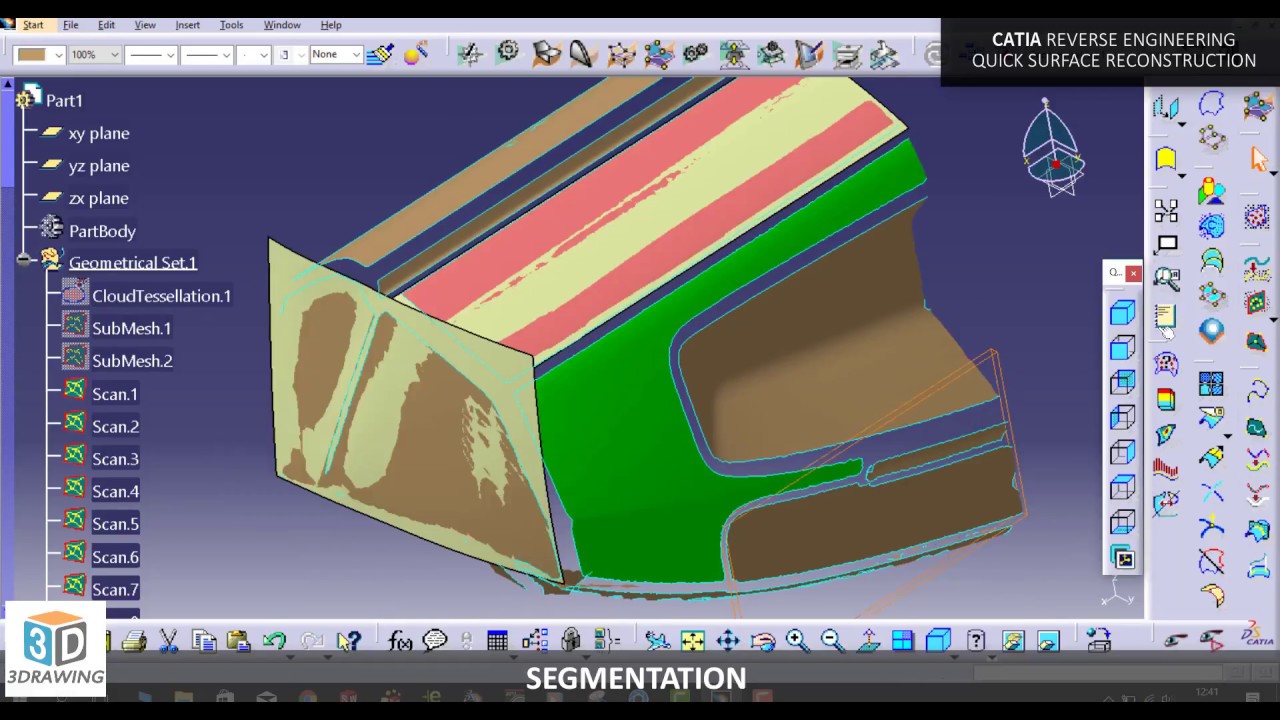The height and width of the screenshot is (720, 1280).
Task: Open the first line thickness dropdown
Action: [x=151, y=54]
